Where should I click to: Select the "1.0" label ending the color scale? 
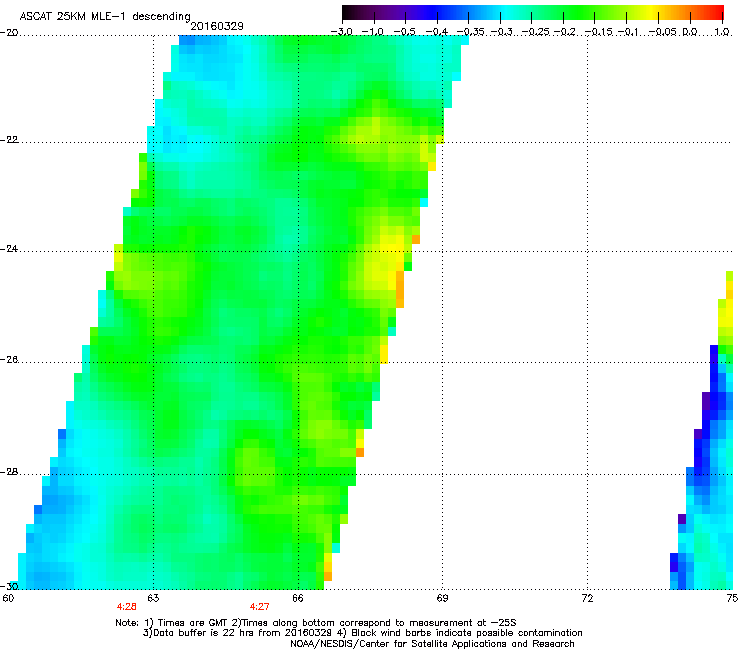point(722,32)
